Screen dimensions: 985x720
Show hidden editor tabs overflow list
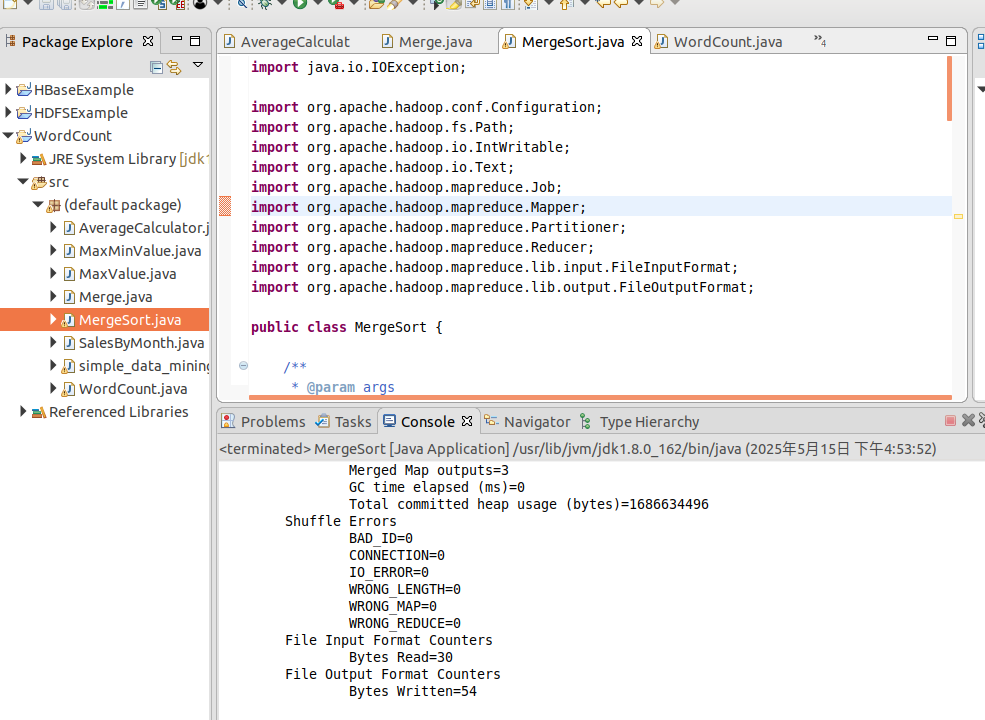click(x=819, y=41)
